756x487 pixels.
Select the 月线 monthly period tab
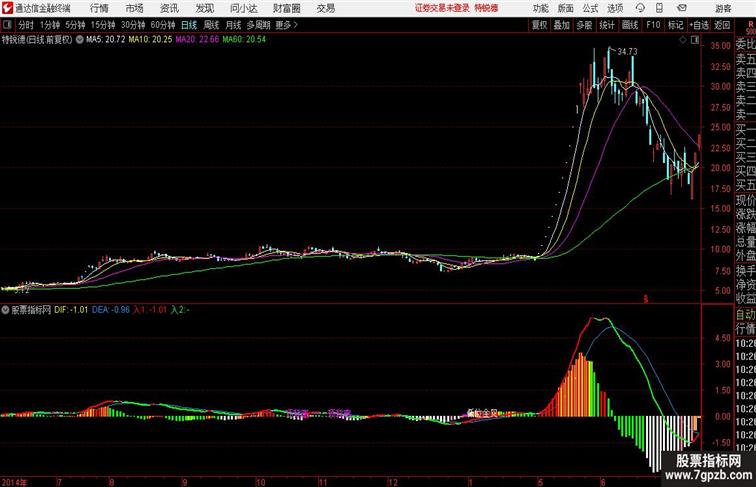click(x=233, y=25)
